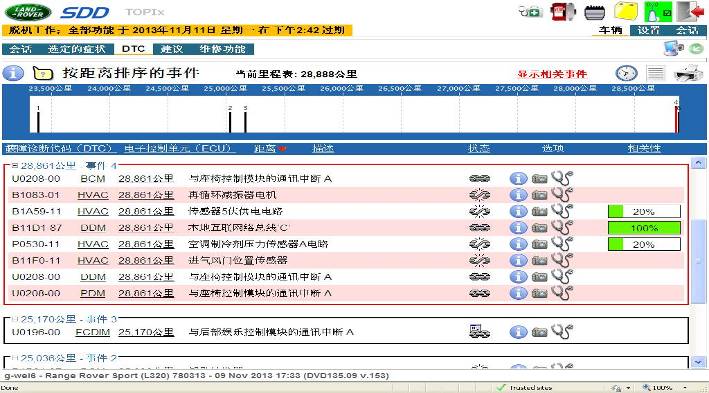The width and height of the screenshot is (709, 393).
Task: Open the info icon for U0196-00 FCDIM row
Action: 518,332
